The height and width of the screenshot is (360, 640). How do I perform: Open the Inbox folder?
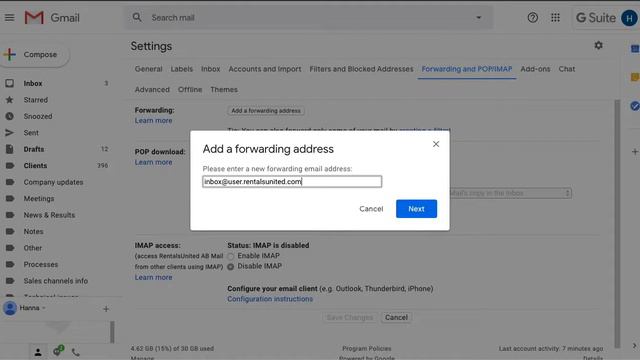tap(33, 83)
